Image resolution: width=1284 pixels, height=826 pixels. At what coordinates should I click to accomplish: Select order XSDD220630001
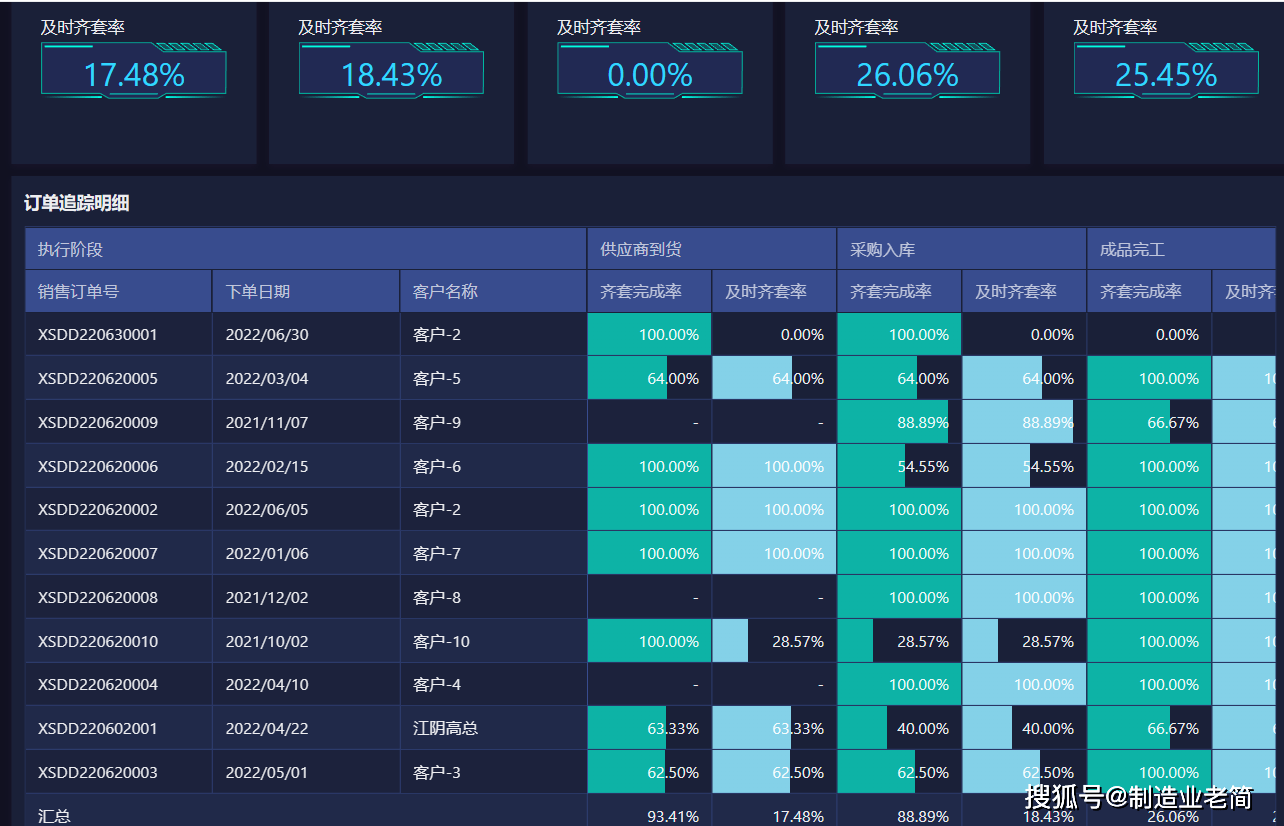pos(98,335)
